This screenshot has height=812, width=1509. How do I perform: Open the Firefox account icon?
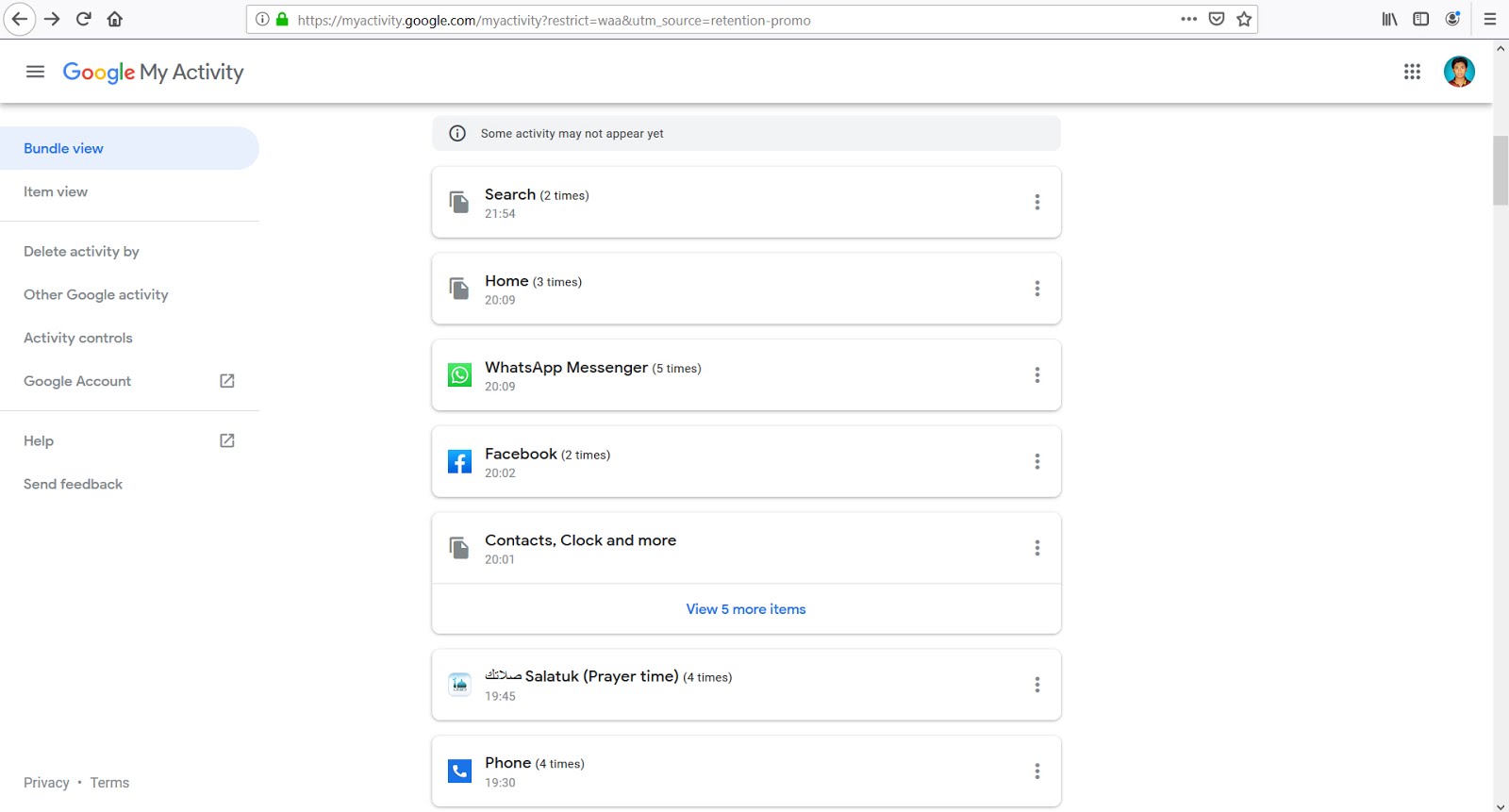(x=1453, y=18)
